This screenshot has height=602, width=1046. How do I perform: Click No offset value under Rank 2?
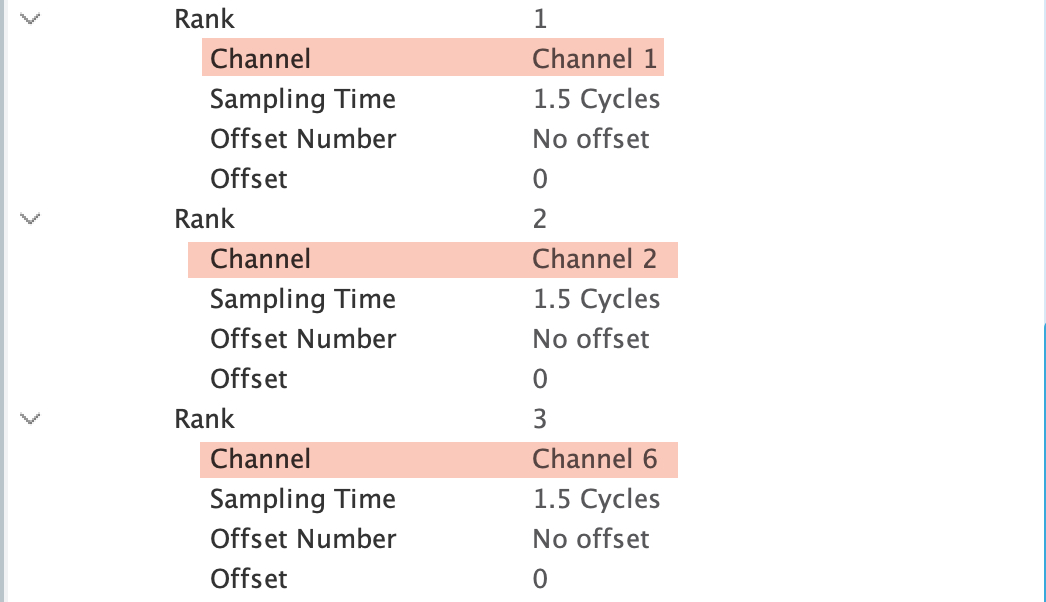(x=590, y=338)
